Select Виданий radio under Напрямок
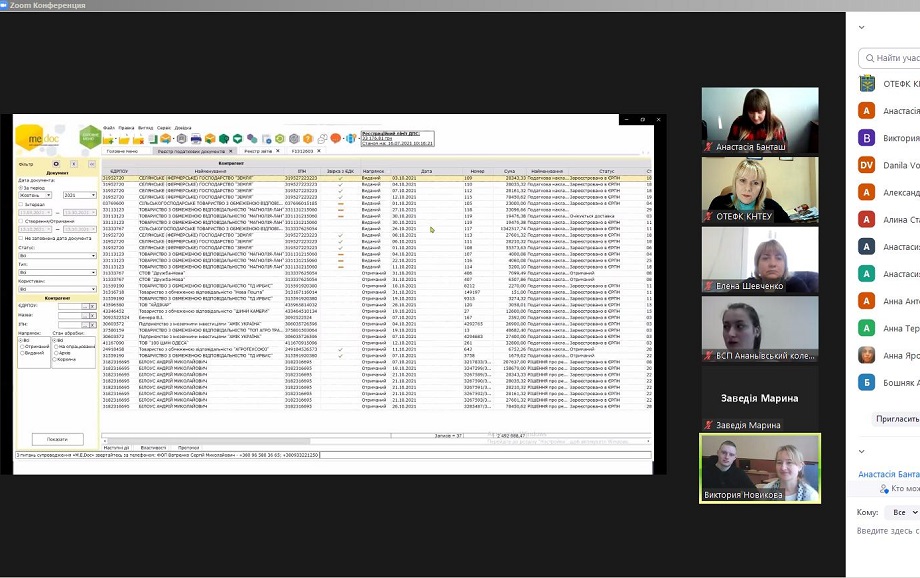Image resolution: width=920 pixels, height=578 pixels. 22,353
